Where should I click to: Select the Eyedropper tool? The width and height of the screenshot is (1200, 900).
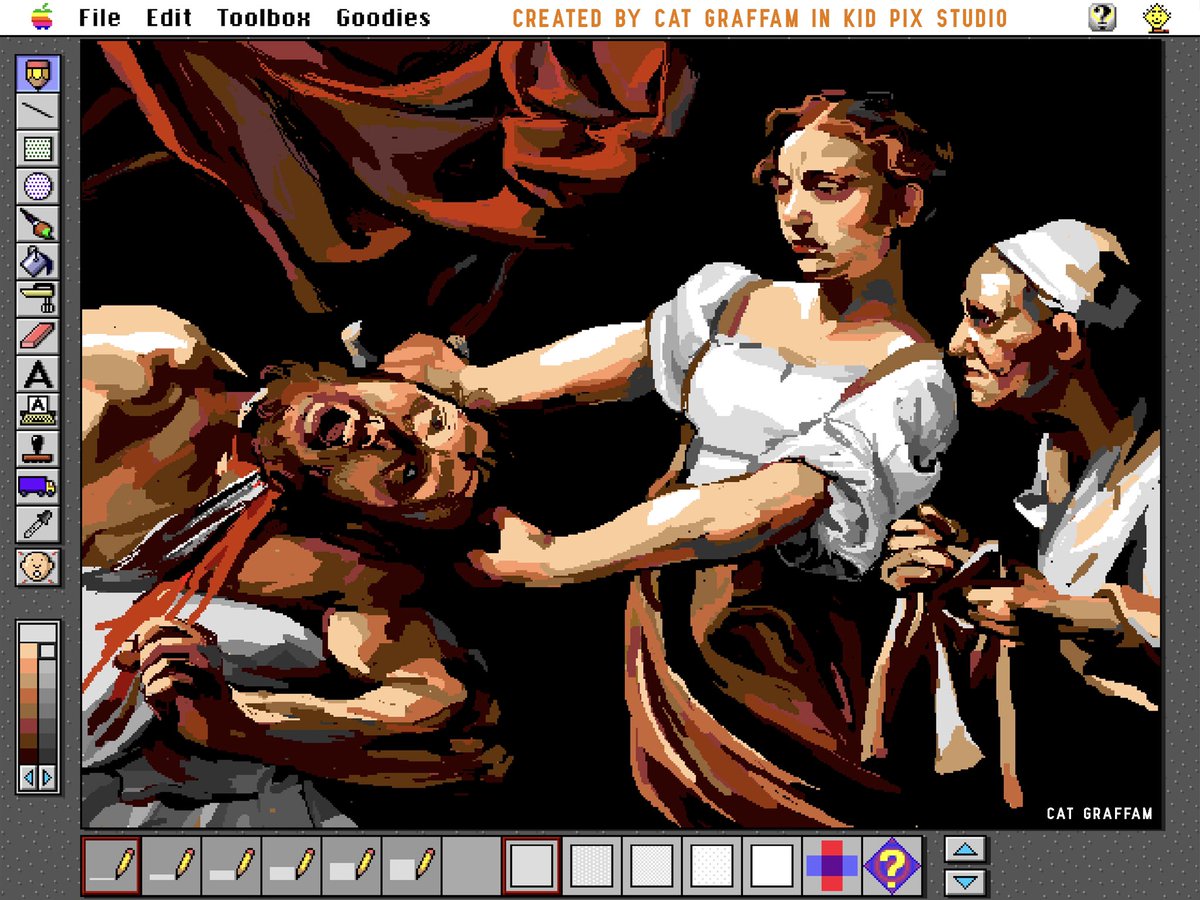38,523
